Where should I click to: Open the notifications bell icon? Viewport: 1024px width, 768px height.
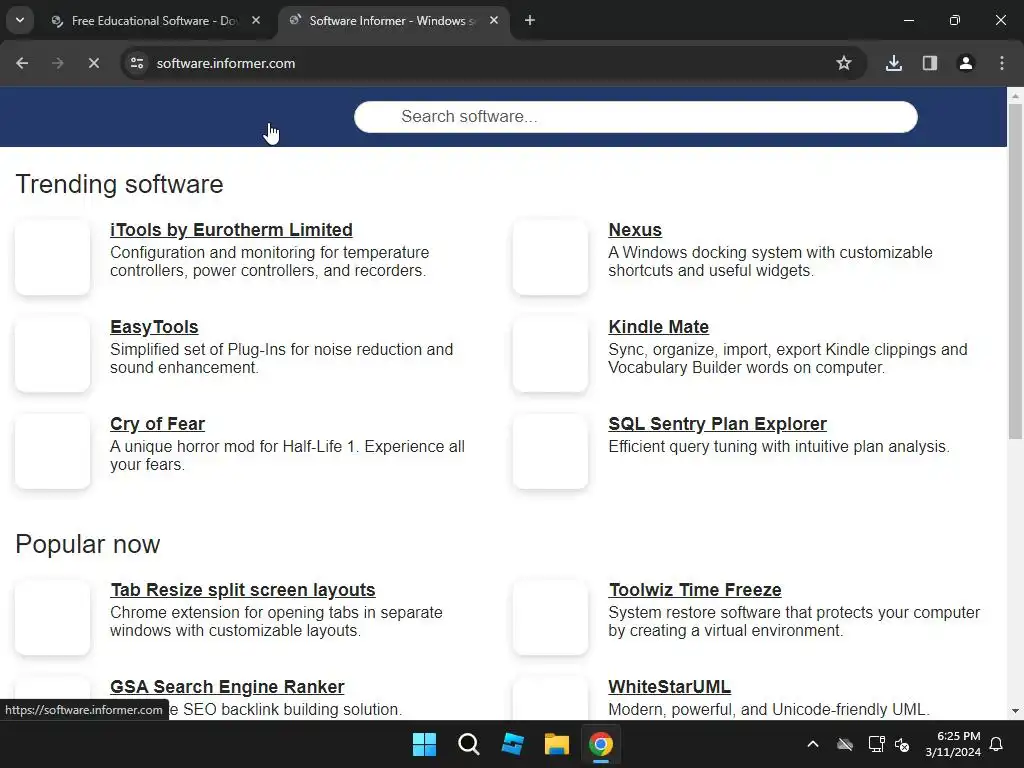click(997, 744)
